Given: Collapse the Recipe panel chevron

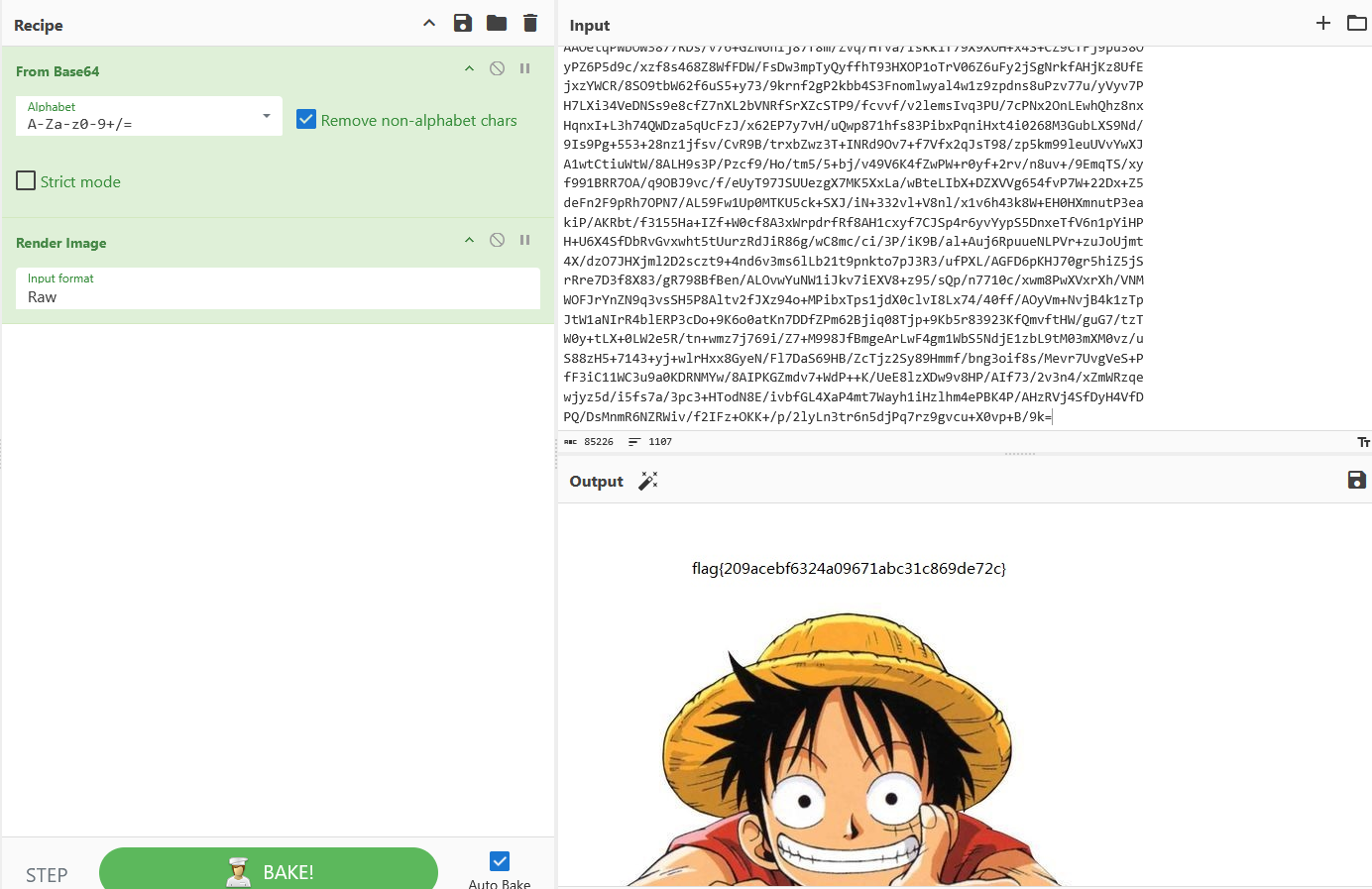Looking at the screenshot, I should (429, 23).
